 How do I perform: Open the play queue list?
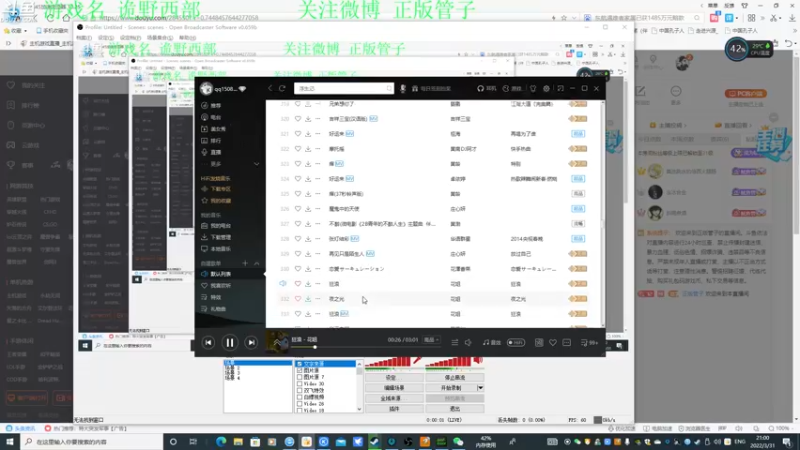589,343
